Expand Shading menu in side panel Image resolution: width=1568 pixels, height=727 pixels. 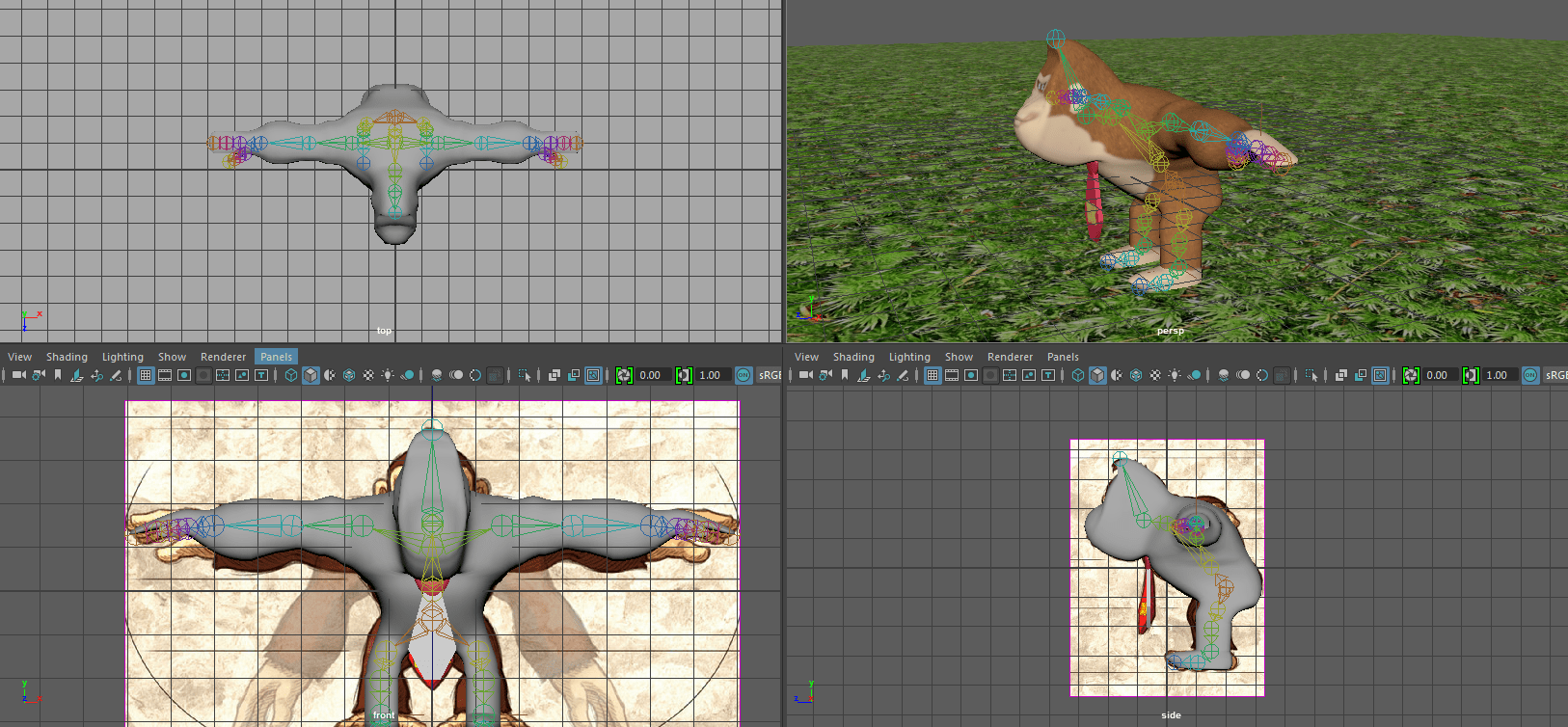pos(853,357)
